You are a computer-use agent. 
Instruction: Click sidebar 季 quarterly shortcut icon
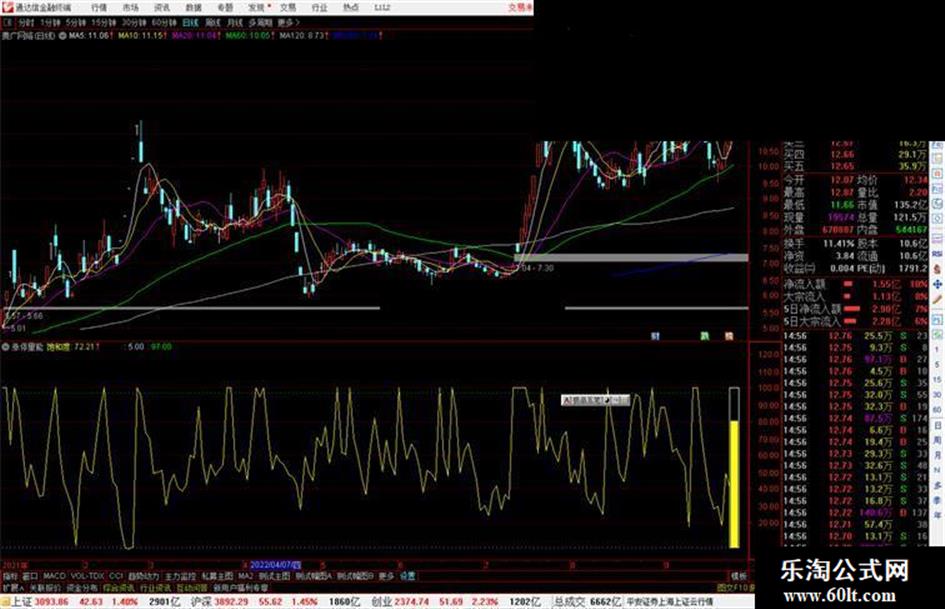[937, 500]
